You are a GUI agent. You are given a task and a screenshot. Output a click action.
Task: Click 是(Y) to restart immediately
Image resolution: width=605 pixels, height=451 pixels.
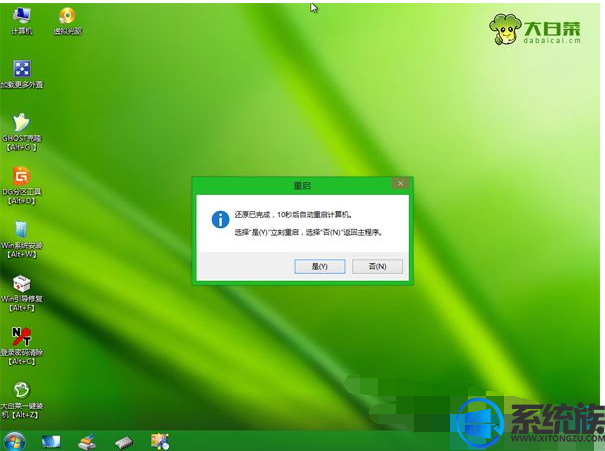(319, 266)
